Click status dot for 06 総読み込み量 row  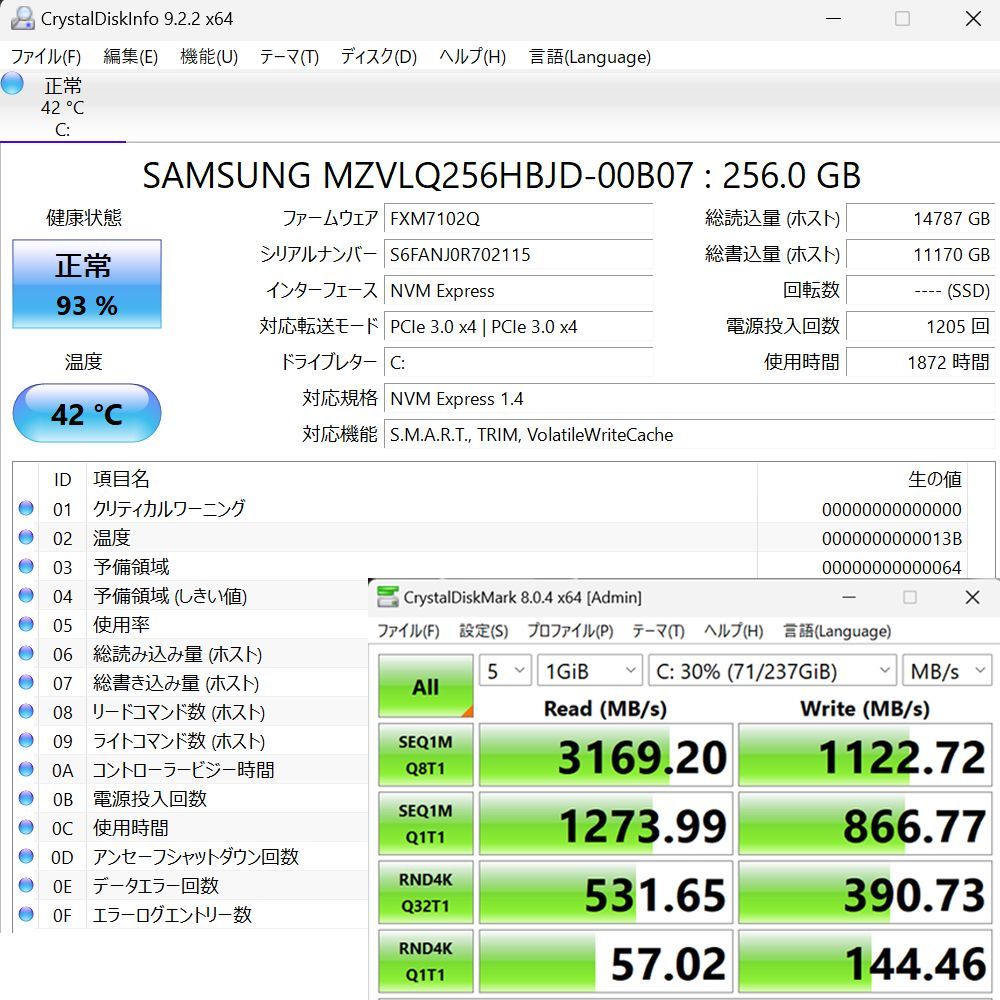click(26, 654)
